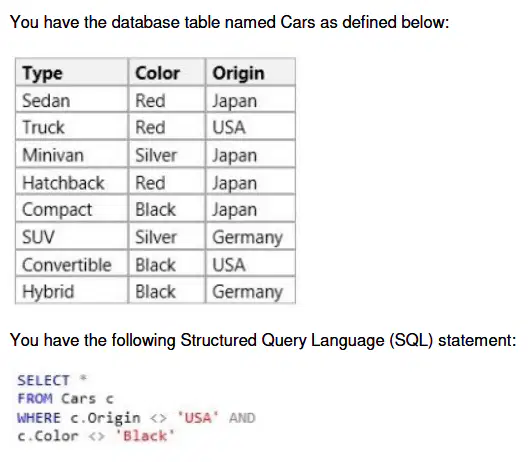
Task: Click the 'USA' string literal in SQL
Action: (x=198, y=418)
